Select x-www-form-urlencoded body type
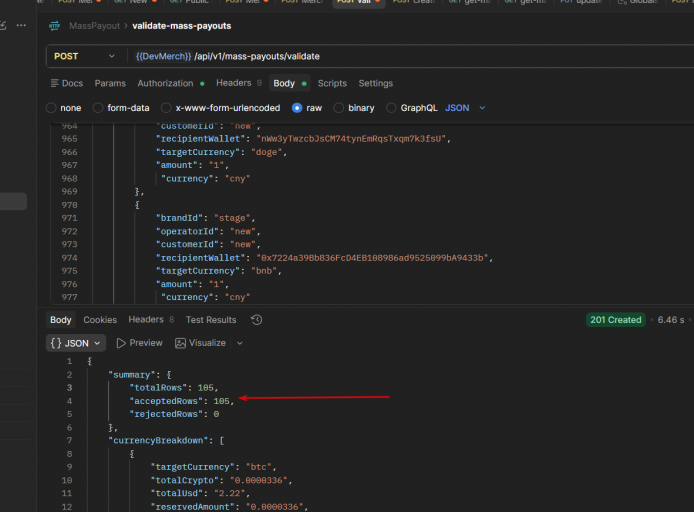The width and height of the screenshot is (694, 512). (166, 108)
